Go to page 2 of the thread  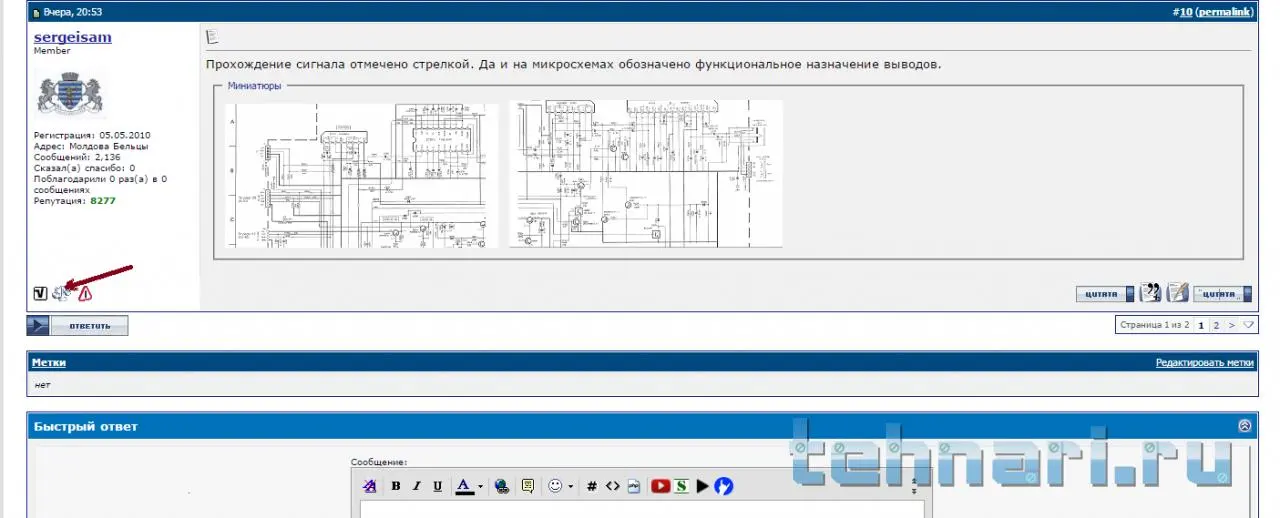(1216, 325)
